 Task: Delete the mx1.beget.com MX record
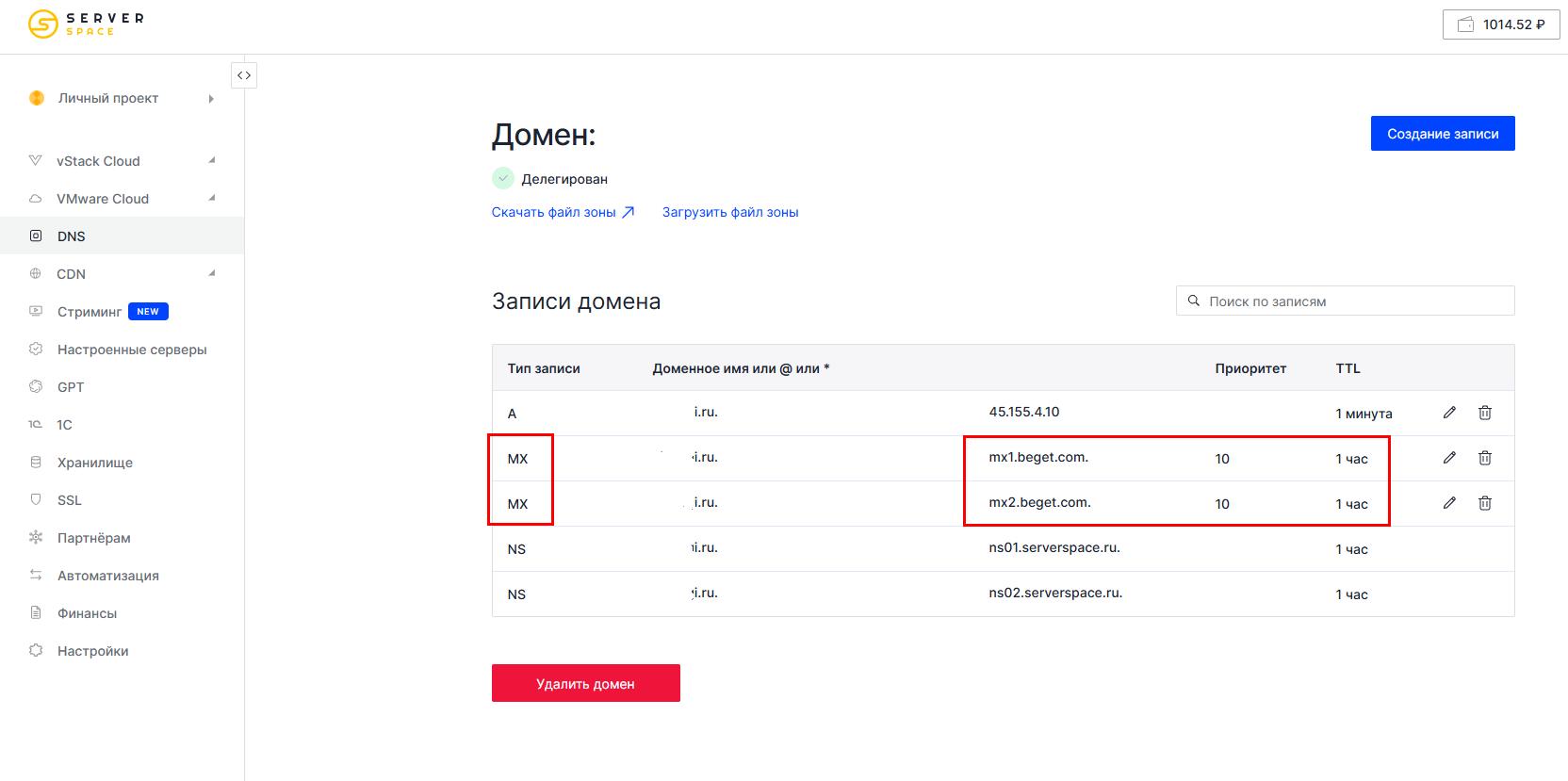[x=1484, y=458]
